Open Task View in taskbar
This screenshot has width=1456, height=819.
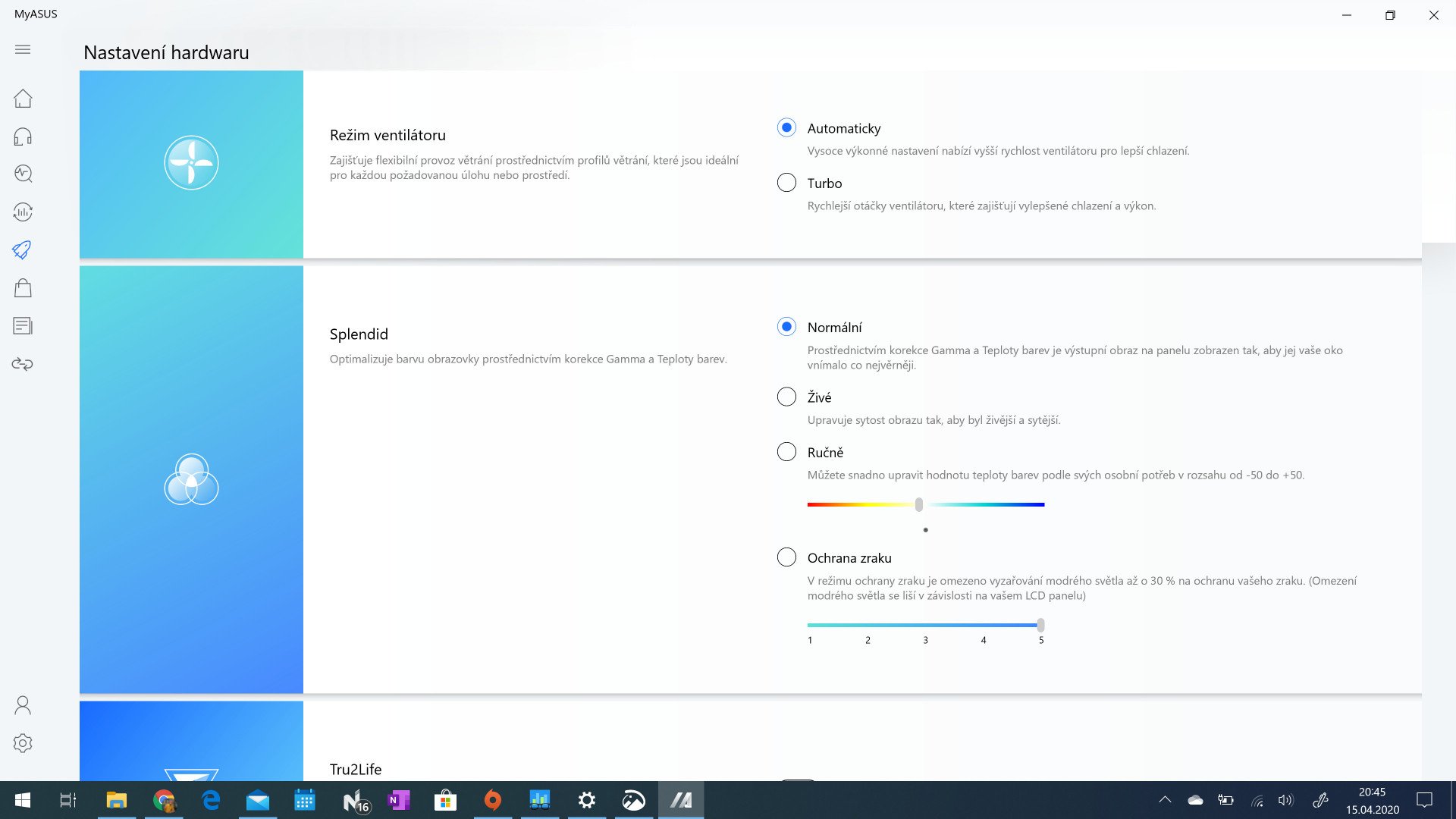tap(68, 800)
